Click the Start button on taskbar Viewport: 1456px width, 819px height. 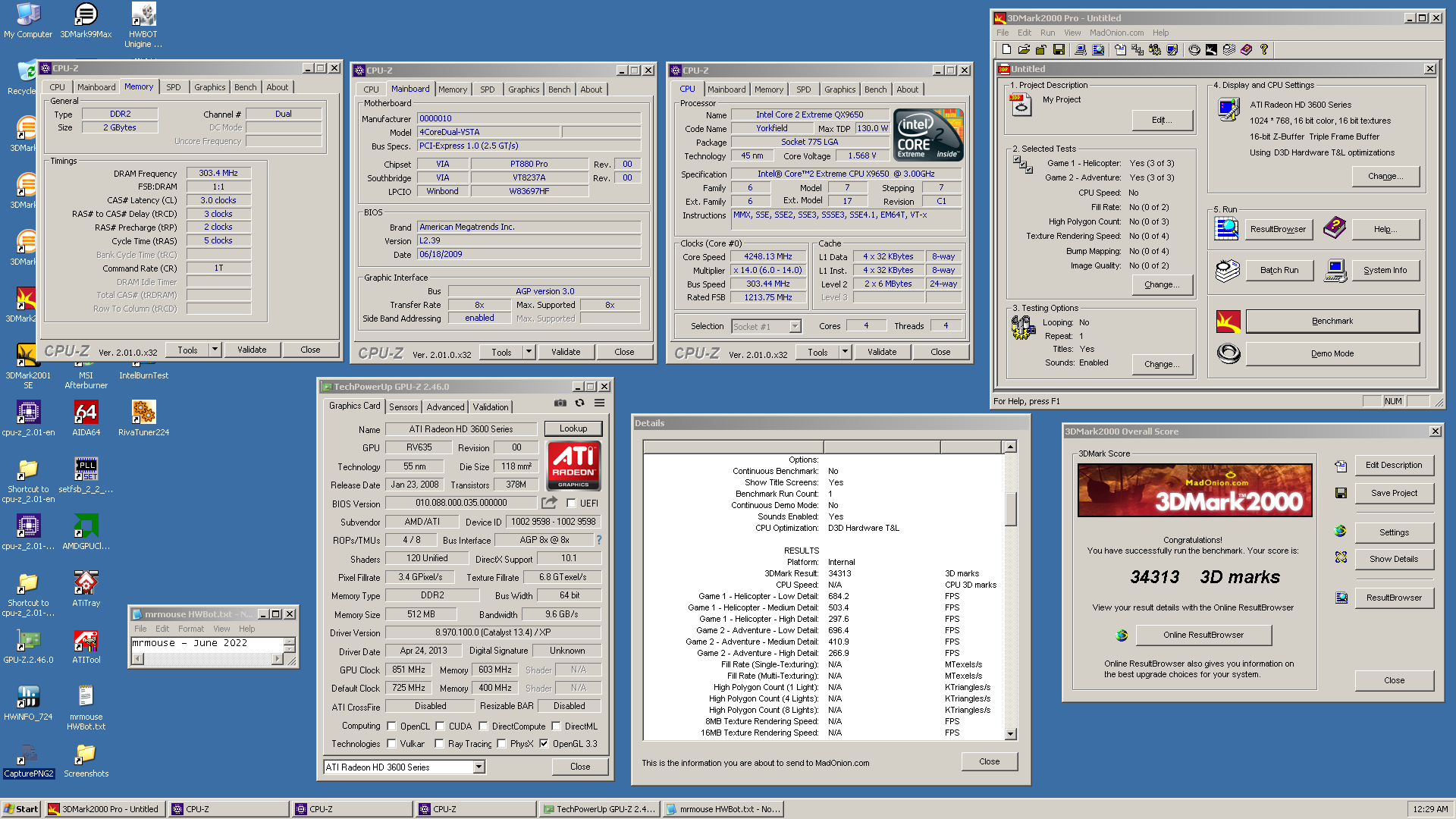click(x=21, y=809)
